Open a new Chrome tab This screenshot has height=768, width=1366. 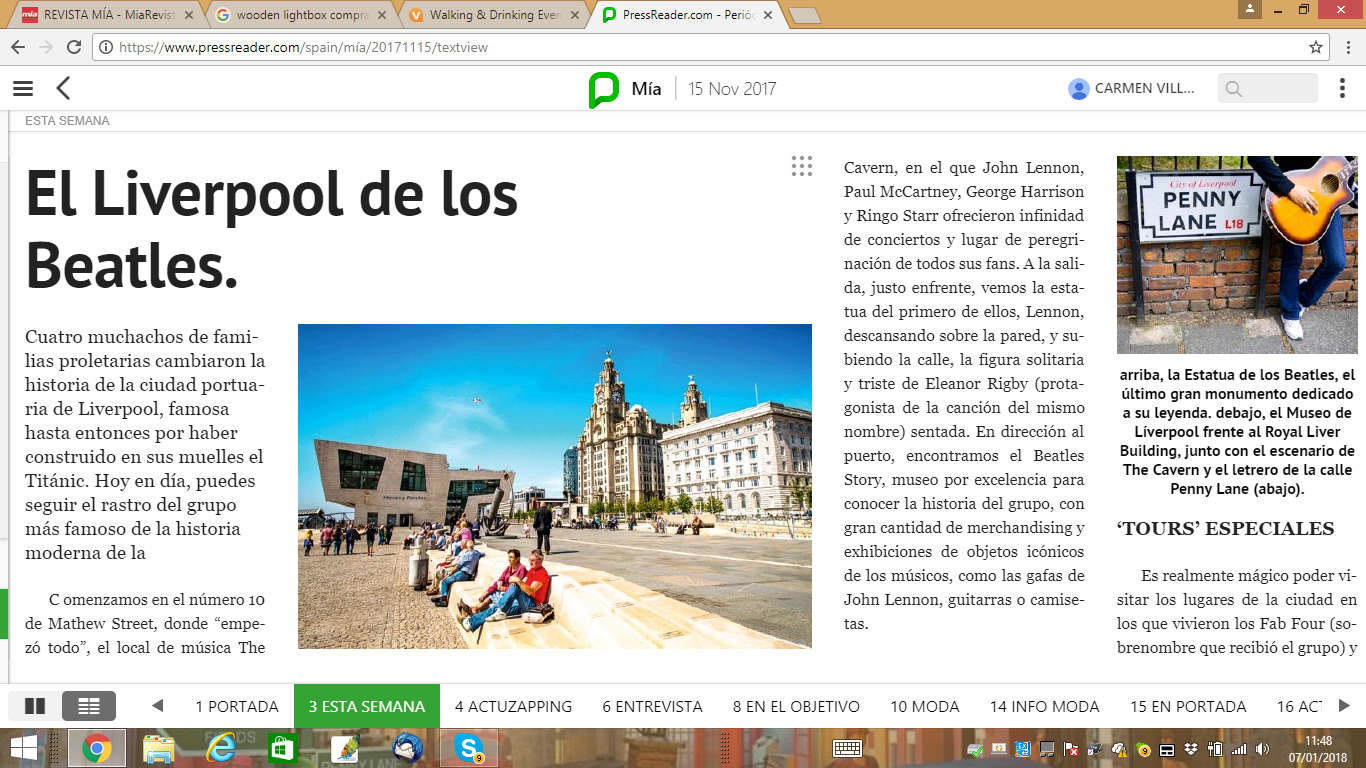pyautogui.click(x=804, y=16)
